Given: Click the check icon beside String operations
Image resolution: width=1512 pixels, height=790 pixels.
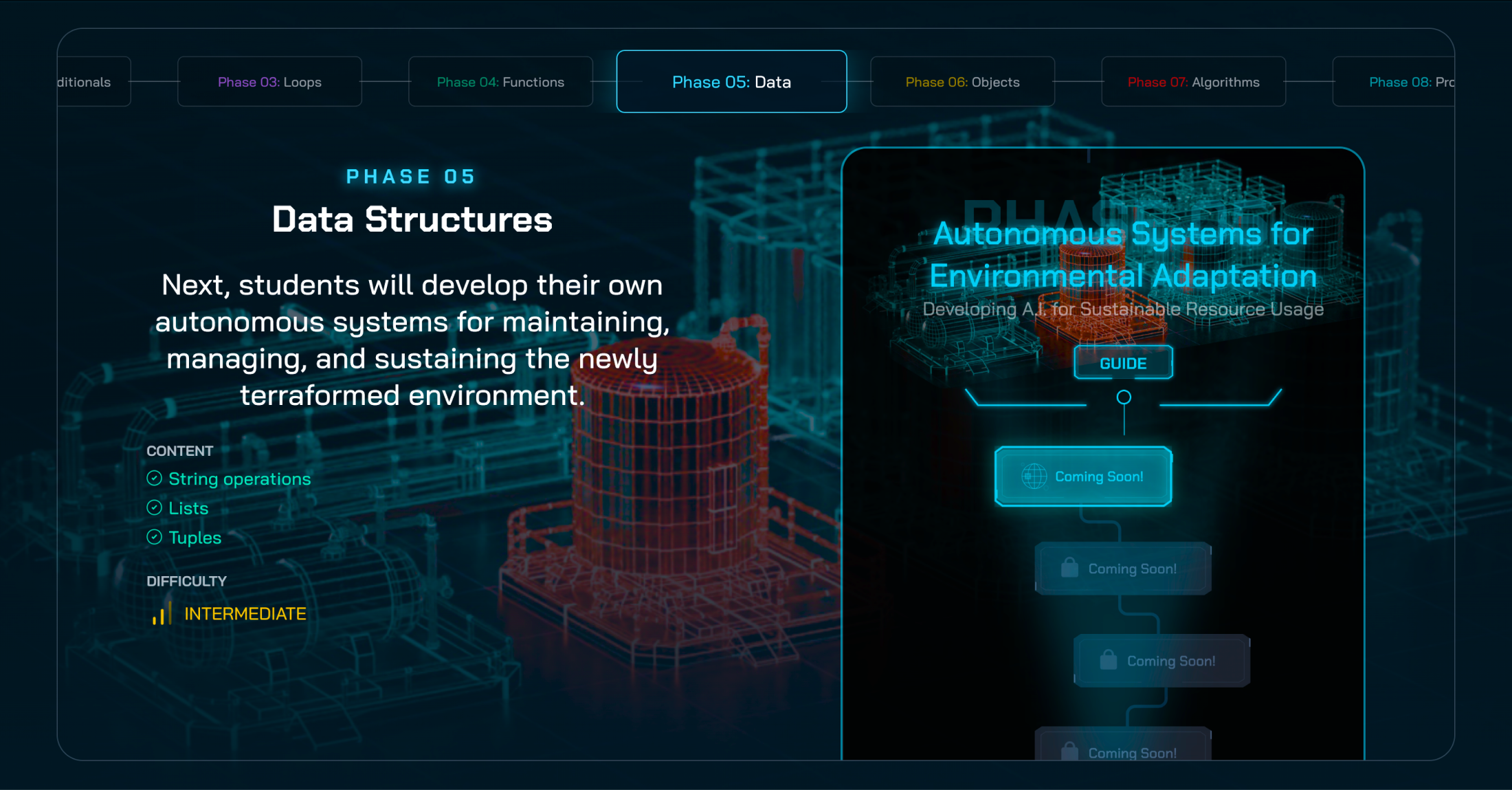Looking at the screenshot, I should 155,479.
